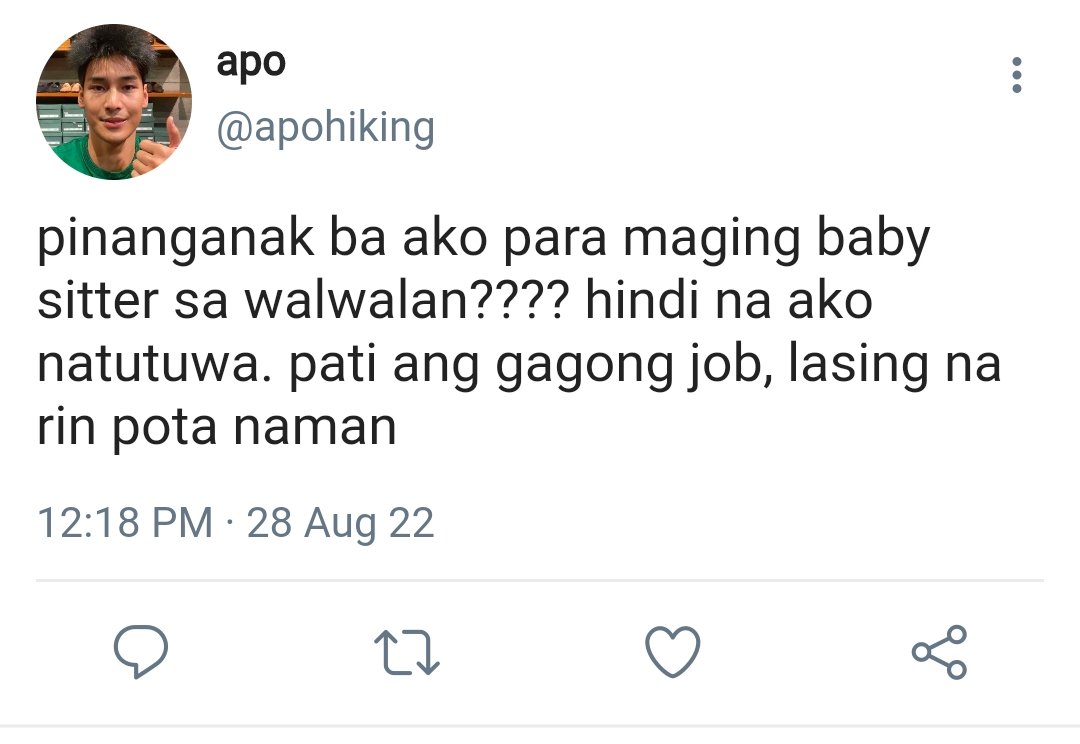Select the line starting "pinanganak ba ako"

(484, 241)
